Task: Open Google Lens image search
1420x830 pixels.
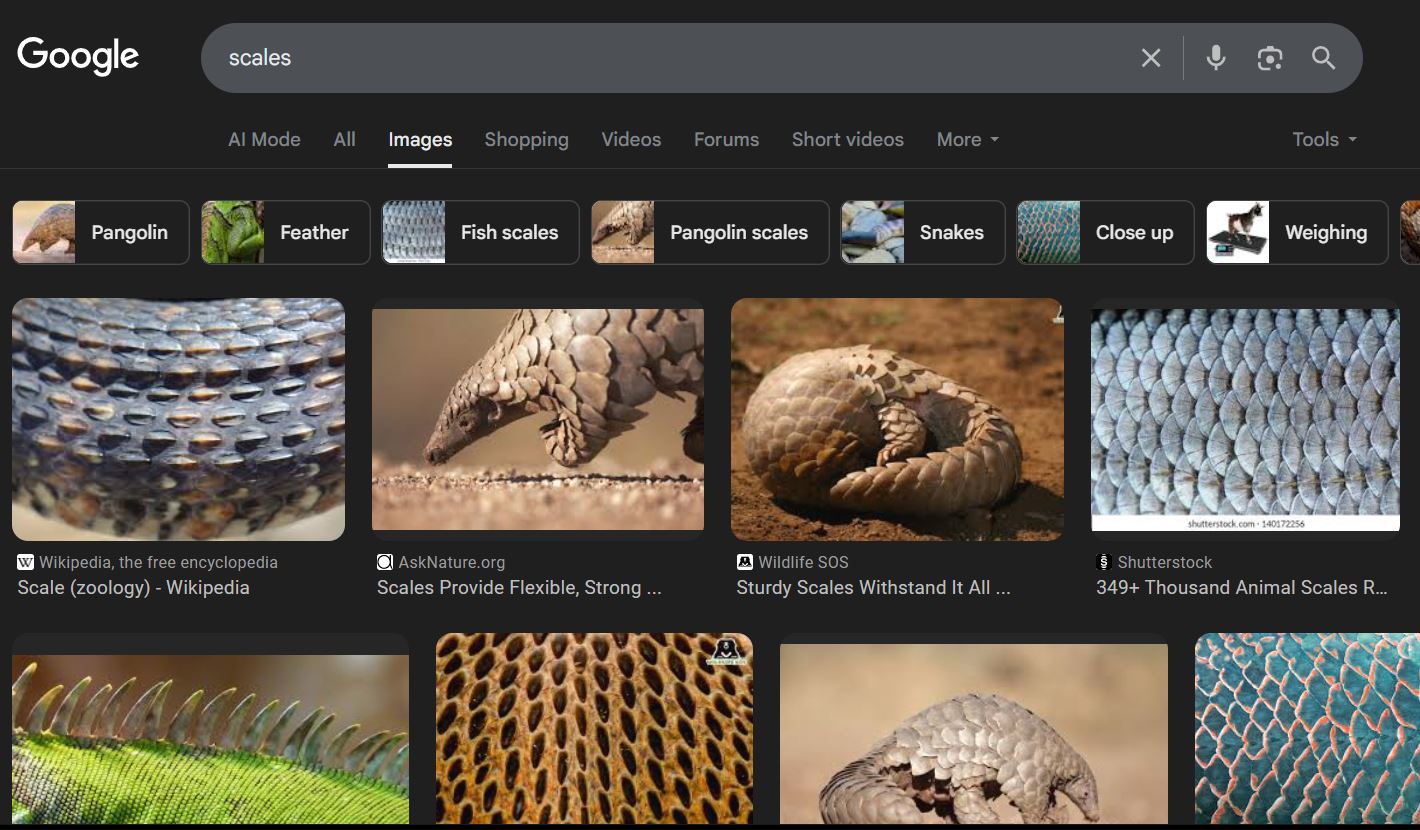Action: coord(1270,58)
